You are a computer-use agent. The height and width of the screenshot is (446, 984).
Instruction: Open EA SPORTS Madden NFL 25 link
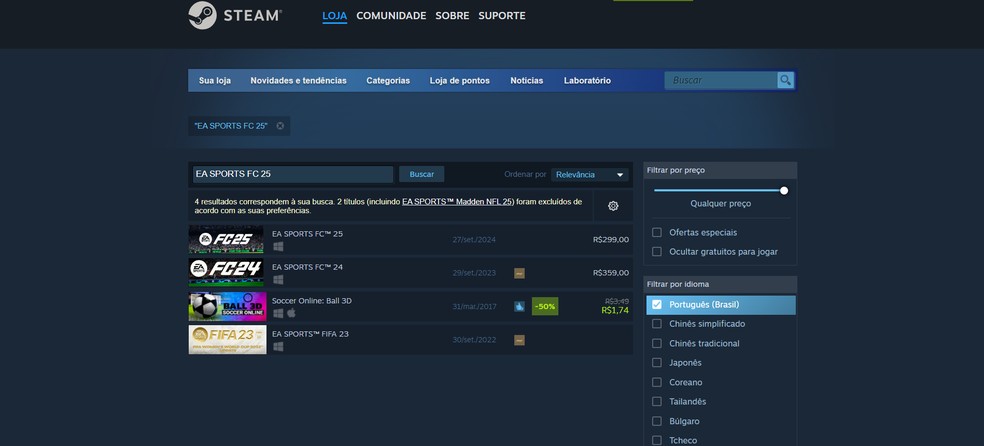[x=457, y=201]
